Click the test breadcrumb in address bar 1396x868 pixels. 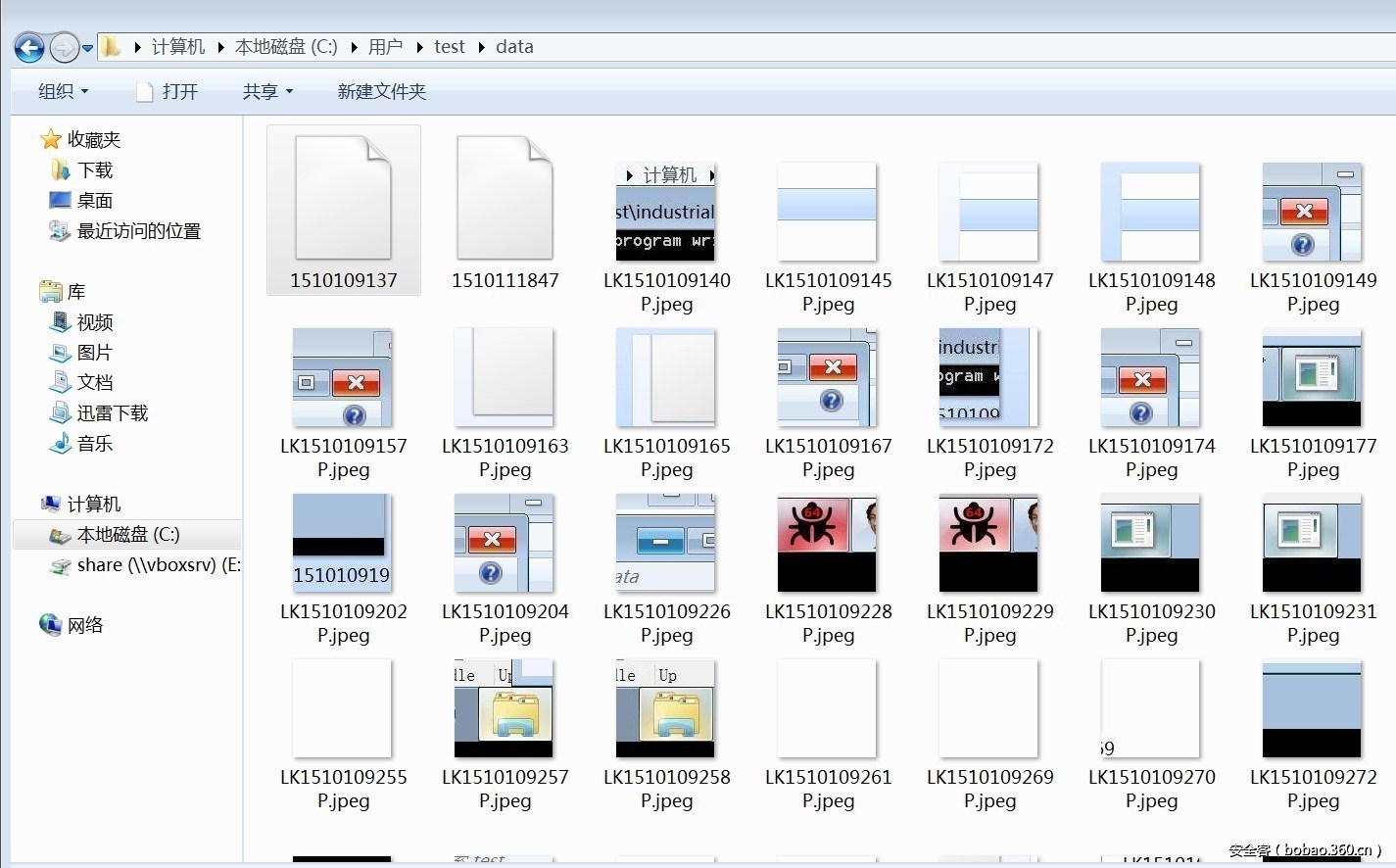click(449, 47)
